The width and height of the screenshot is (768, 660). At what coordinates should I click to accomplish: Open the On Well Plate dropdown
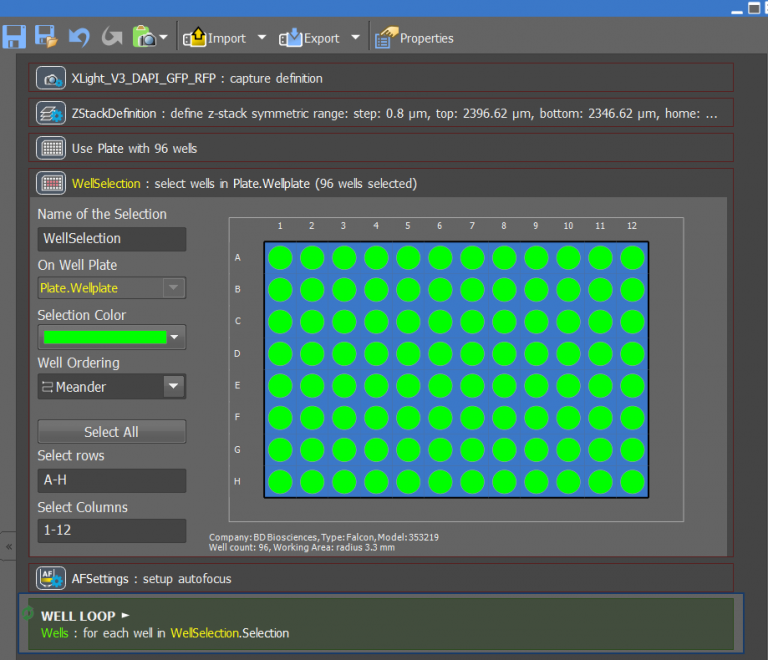pyautogui.click(x=173, y=288)
